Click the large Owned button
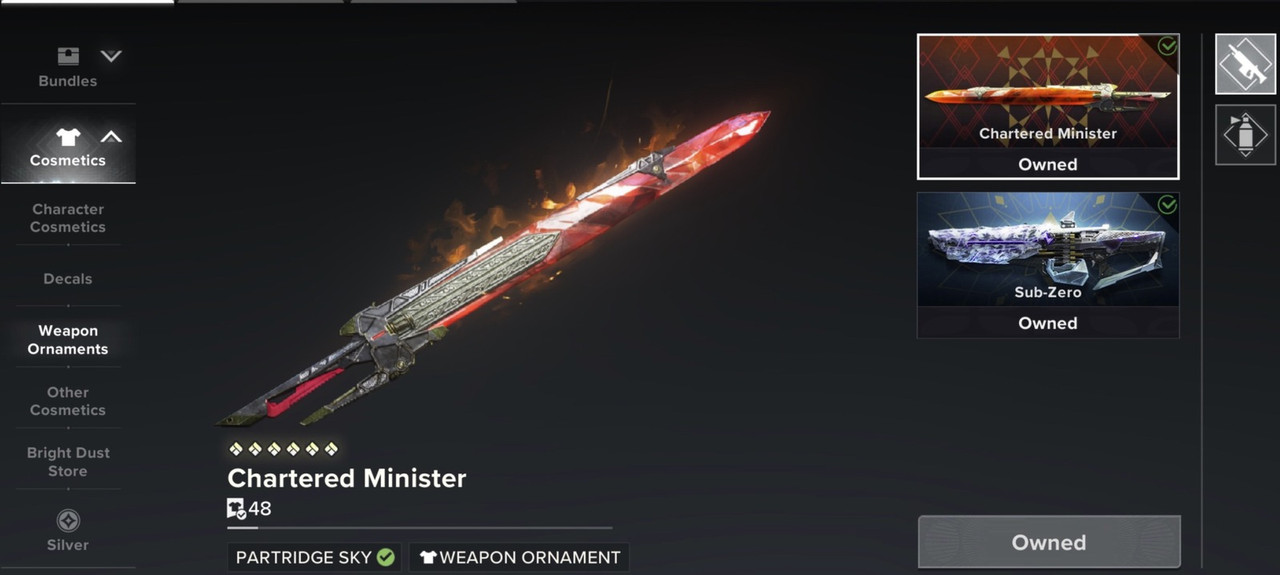 coord(1049,542)
